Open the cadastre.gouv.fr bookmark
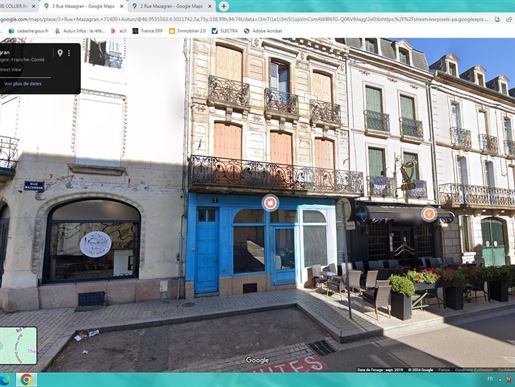515x387 pixels. [x=28, y=31]
